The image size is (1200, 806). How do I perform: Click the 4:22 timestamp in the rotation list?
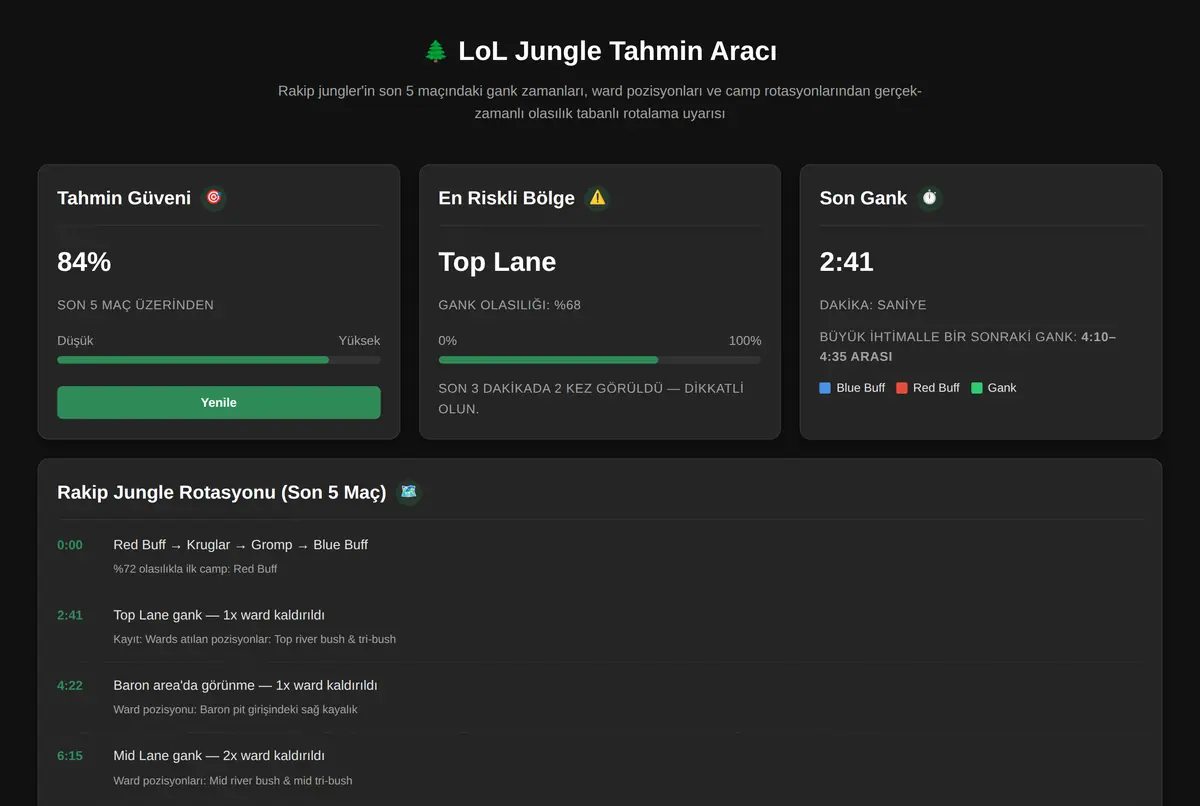(x=70, y=686)
